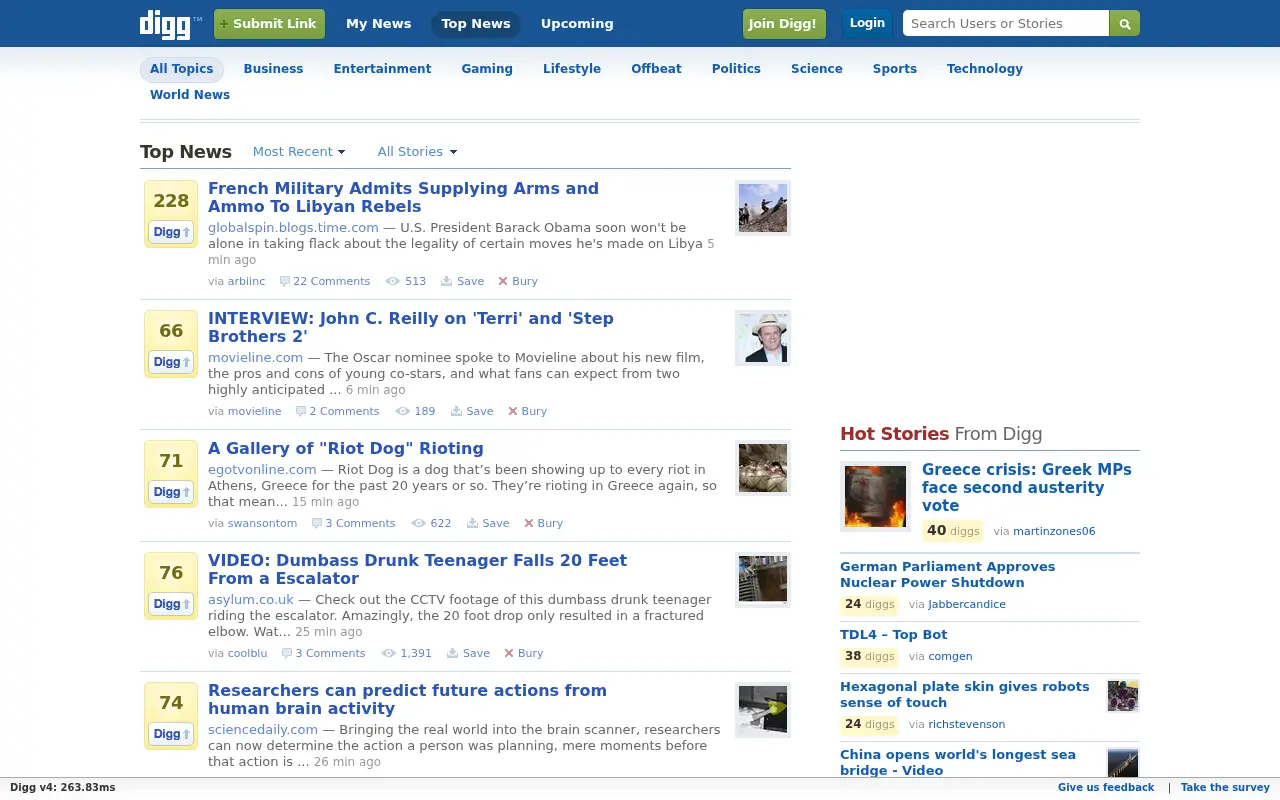Click the Join Digg! button
The width and height of the screenshot is (1280, 800).
point(784,24)
